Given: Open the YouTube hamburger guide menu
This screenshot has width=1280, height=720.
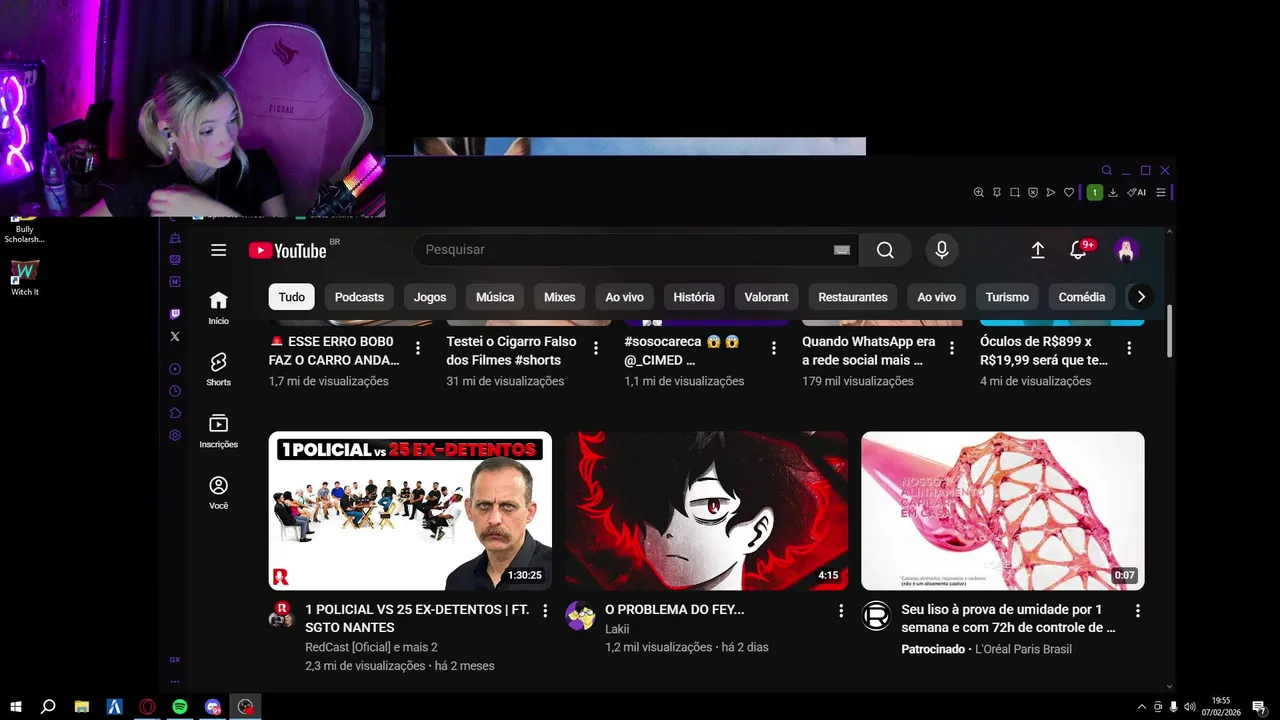Looking at the screenshot, I should [x=218, y=250].
